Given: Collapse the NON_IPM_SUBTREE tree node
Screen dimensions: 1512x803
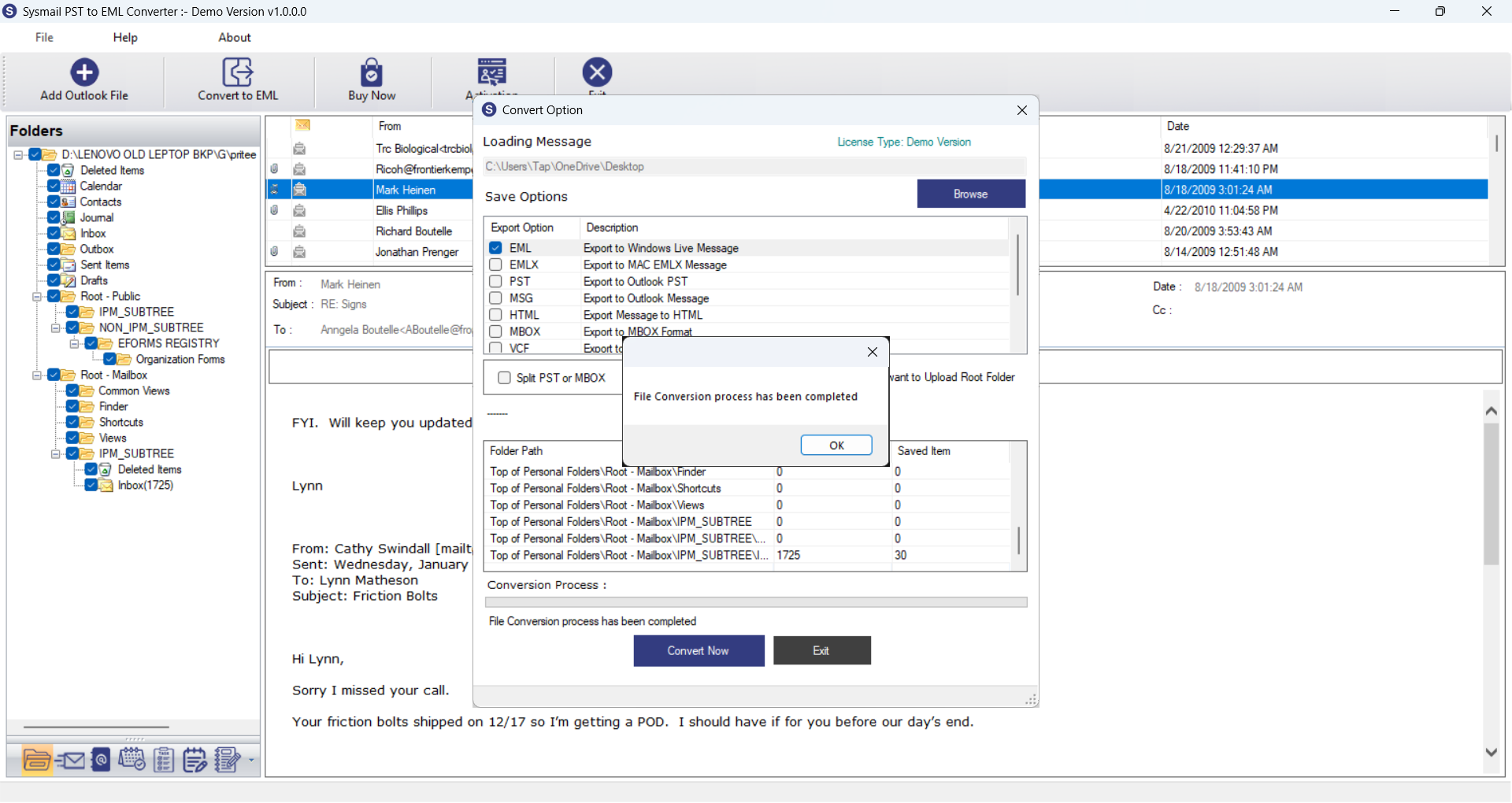Looking at the screenshot, I should pos(55,328).
